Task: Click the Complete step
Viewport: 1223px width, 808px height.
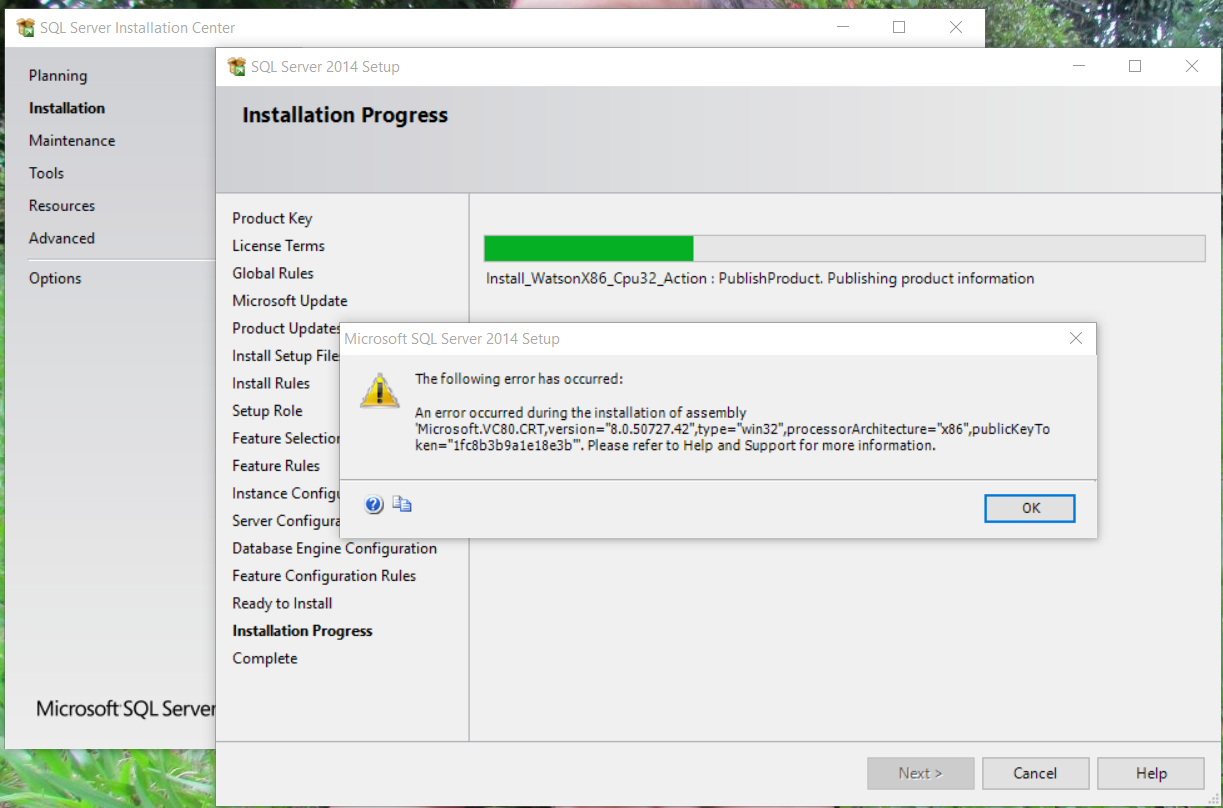Action: point(265,658)
